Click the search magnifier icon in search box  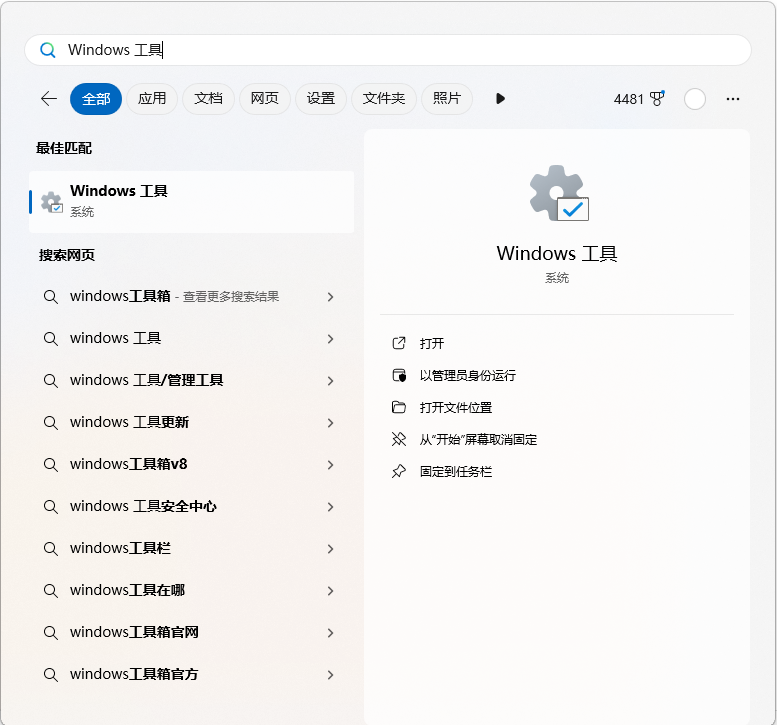(48, 50)
